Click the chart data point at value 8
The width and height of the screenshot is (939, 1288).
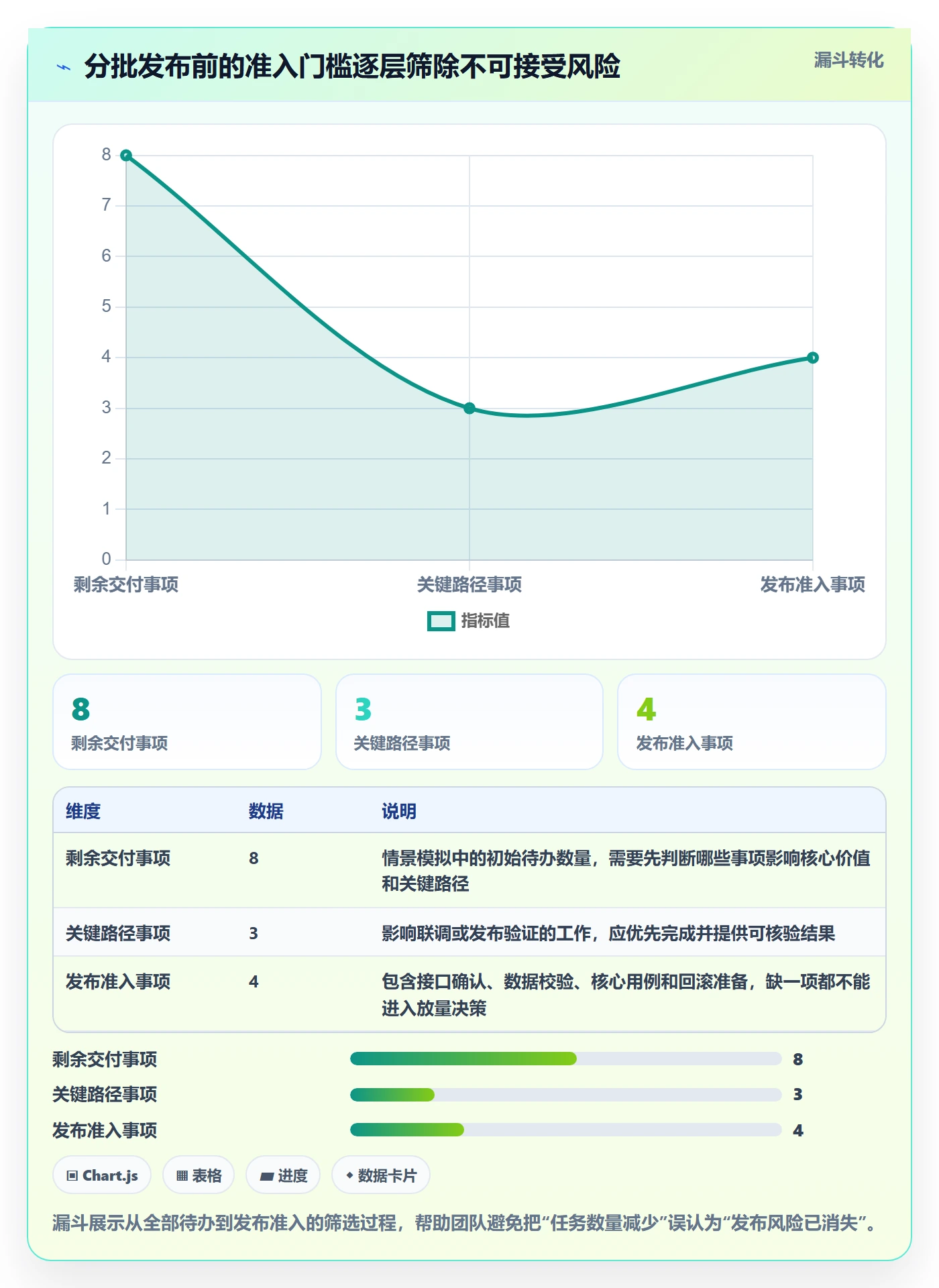point(126,155)
